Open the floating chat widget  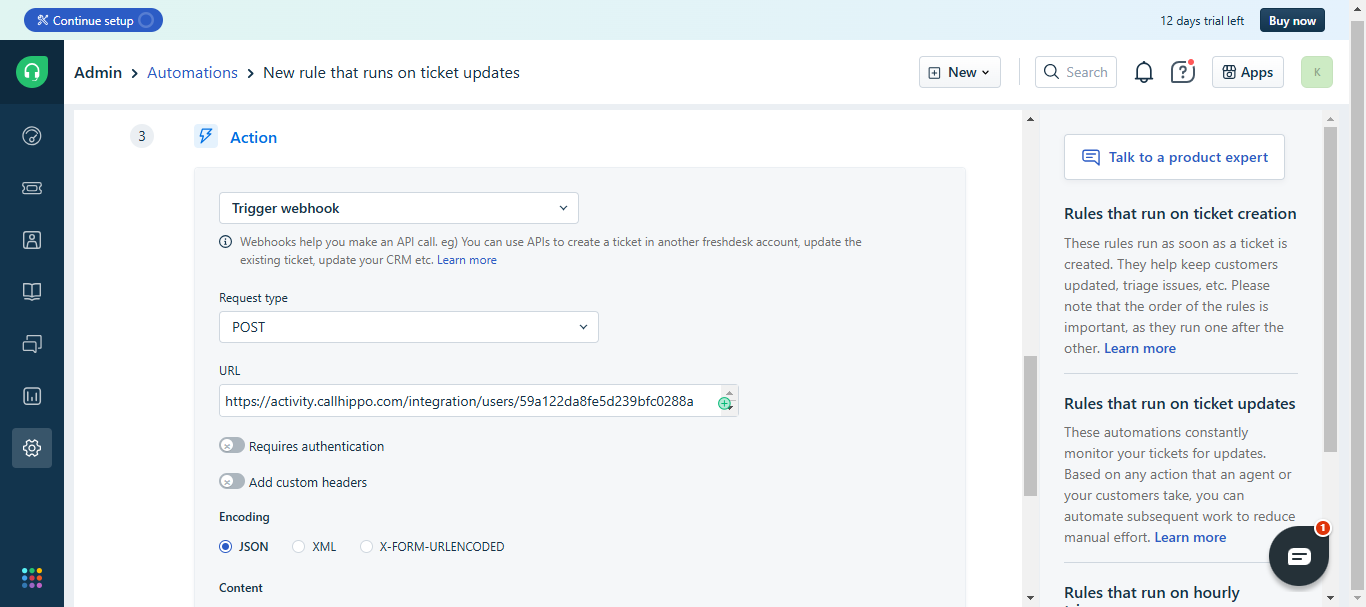click(x=1299, y=556)
